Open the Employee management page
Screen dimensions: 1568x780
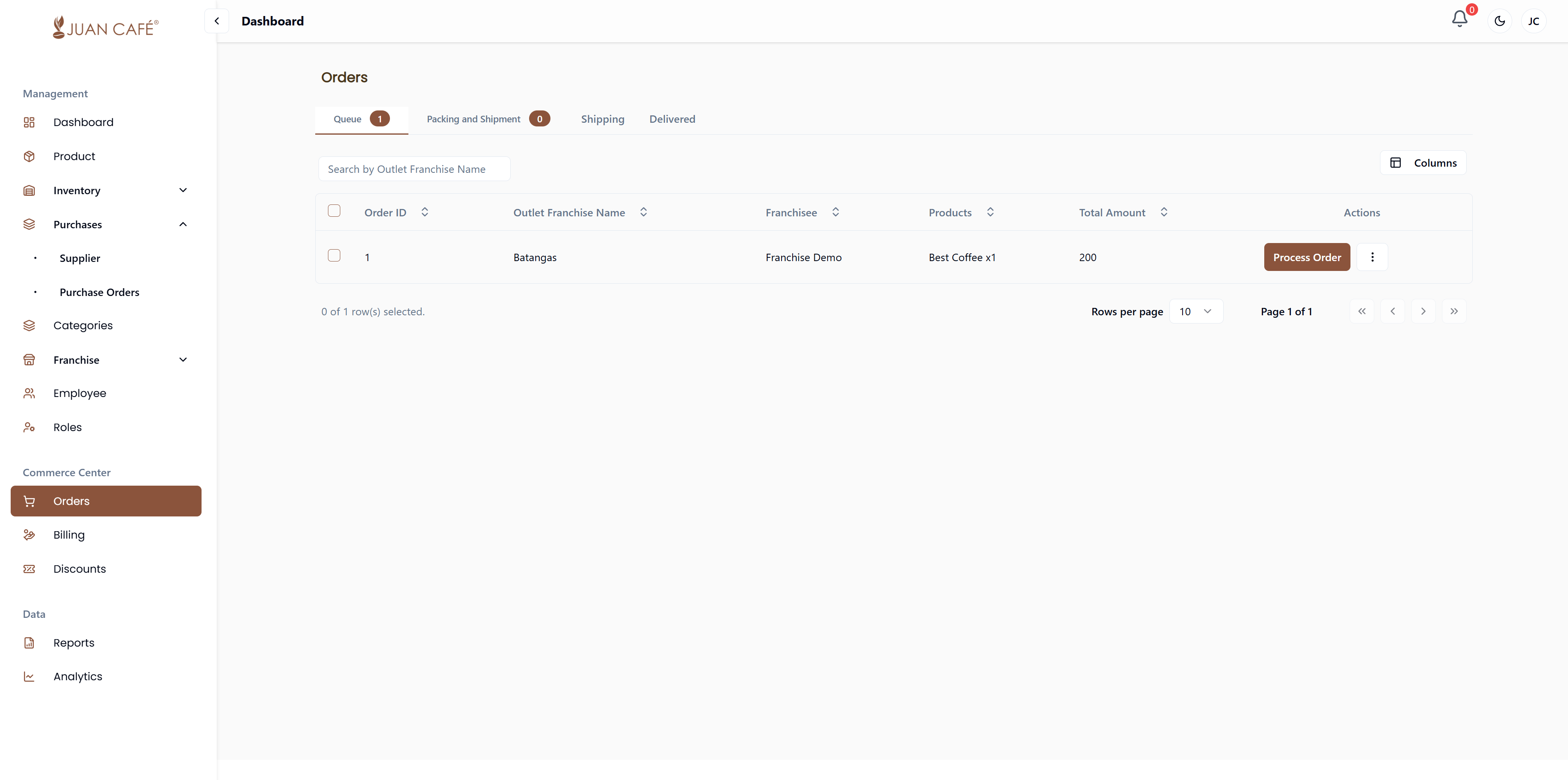click(x=80, y=393)
